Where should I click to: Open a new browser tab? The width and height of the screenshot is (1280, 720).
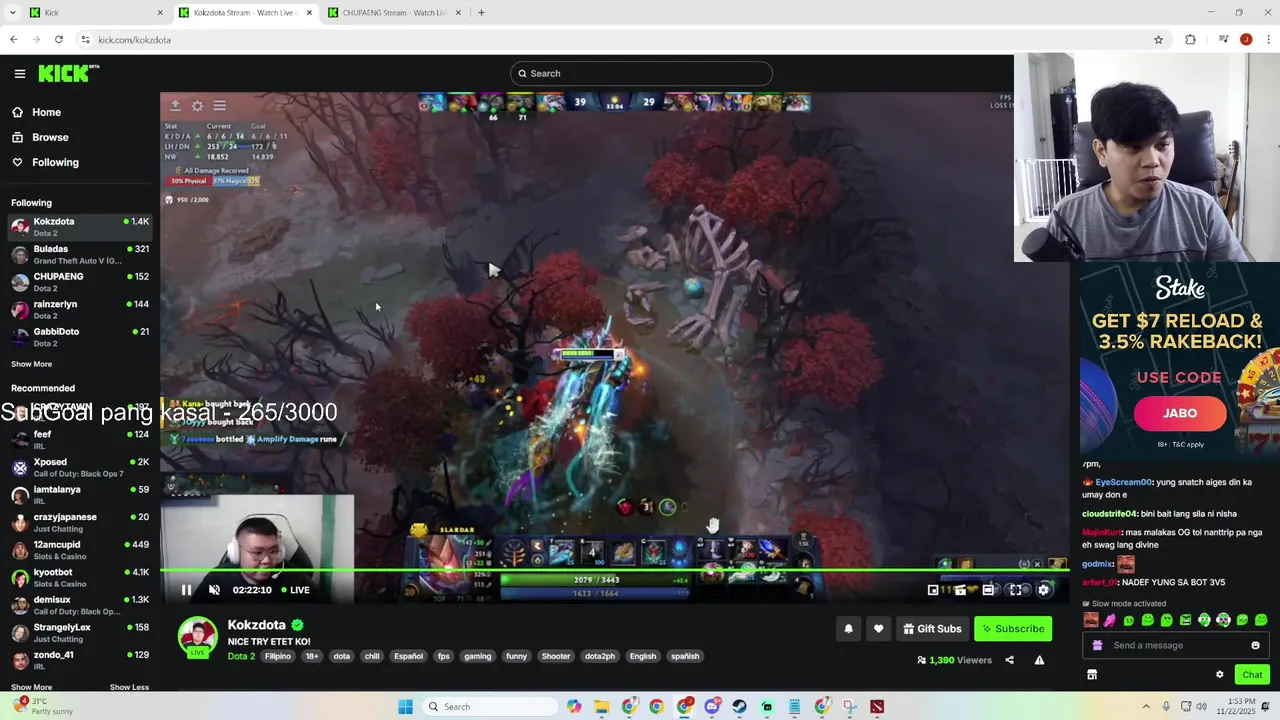point(481,13)
